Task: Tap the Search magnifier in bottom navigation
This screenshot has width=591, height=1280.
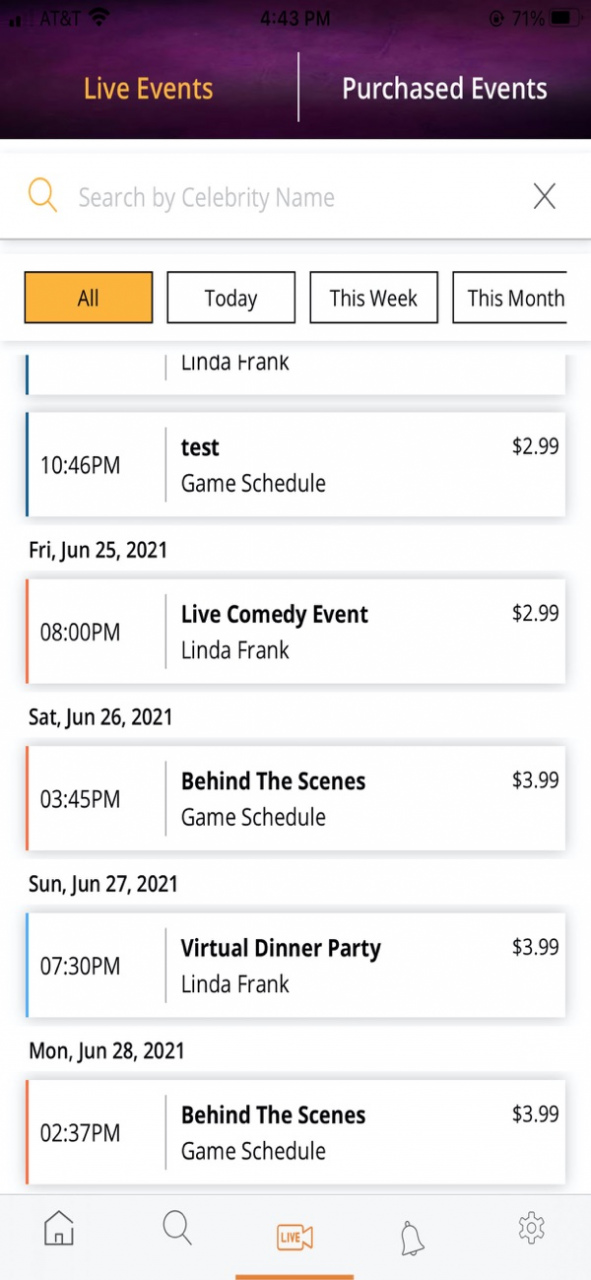Action: 177,1228
